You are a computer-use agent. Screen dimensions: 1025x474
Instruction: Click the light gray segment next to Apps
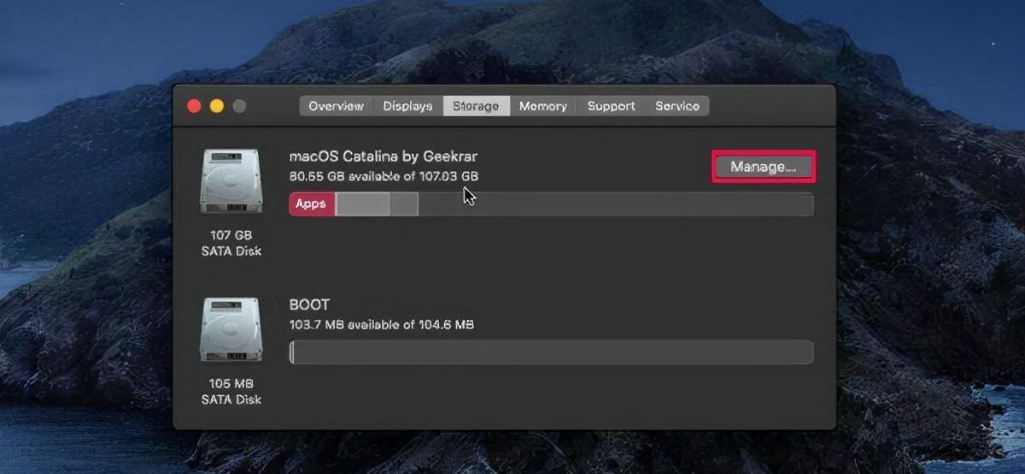coord(363,204)
